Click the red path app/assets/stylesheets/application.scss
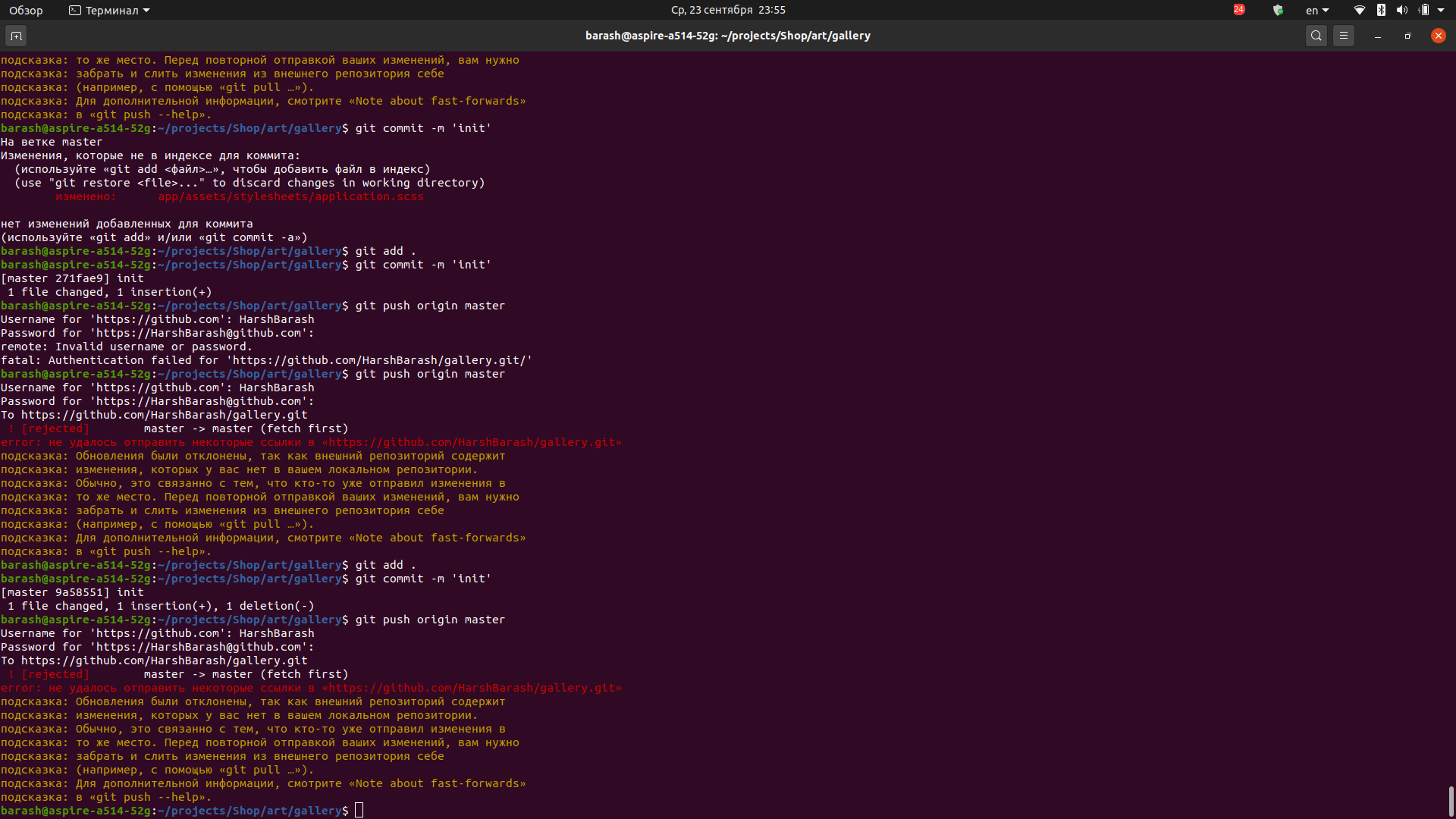This screenshot has height=819, width=1456. (x=290, y=196)
